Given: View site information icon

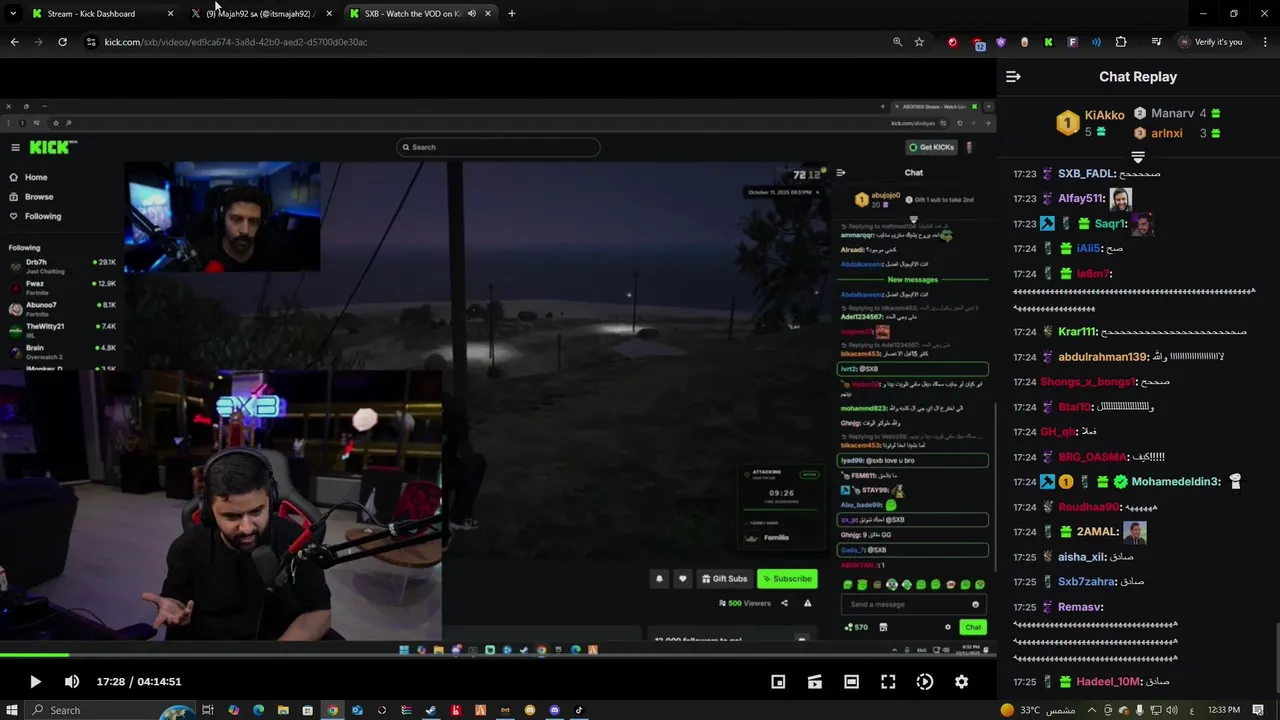Looking at the screenshot, I should tap(91, 42).
